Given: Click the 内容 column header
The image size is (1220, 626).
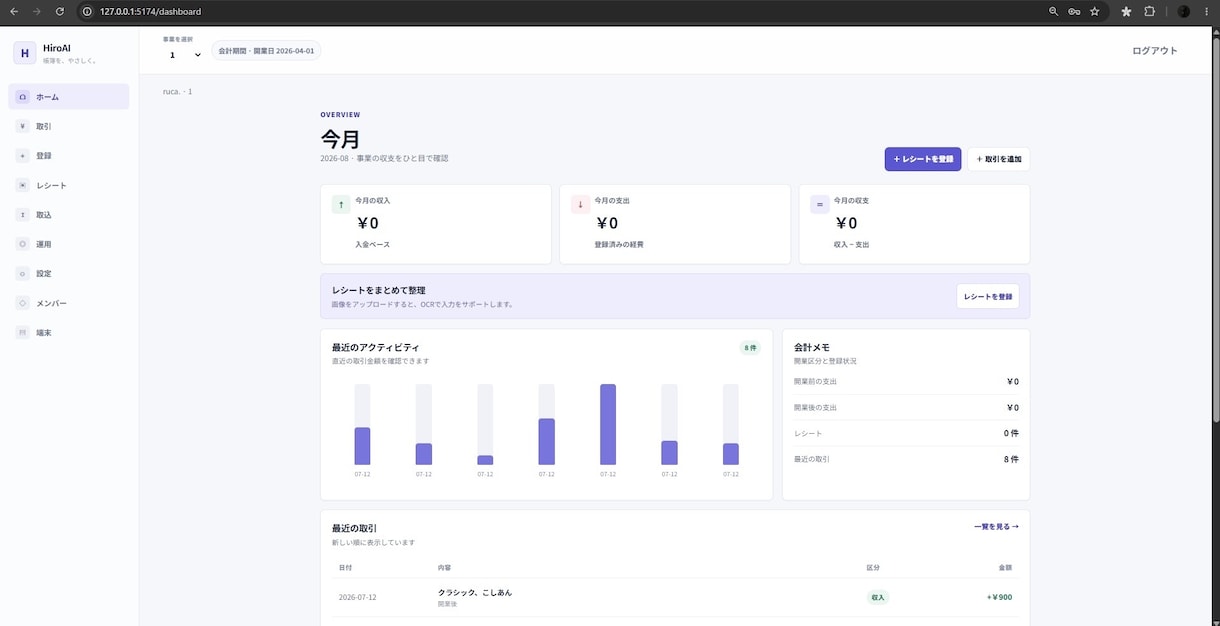Looking at the screenshot, I should point(444,567).
